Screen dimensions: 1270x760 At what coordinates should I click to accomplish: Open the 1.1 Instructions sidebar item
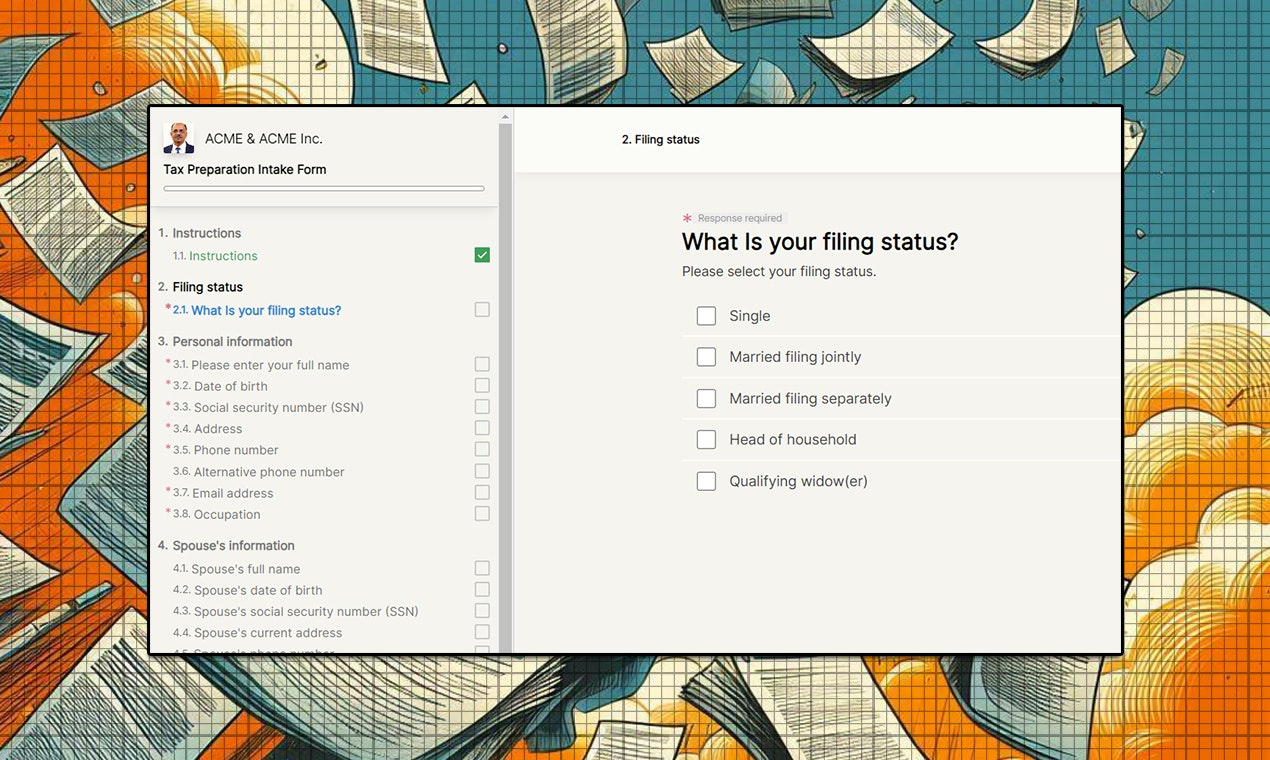coord(215,256)
